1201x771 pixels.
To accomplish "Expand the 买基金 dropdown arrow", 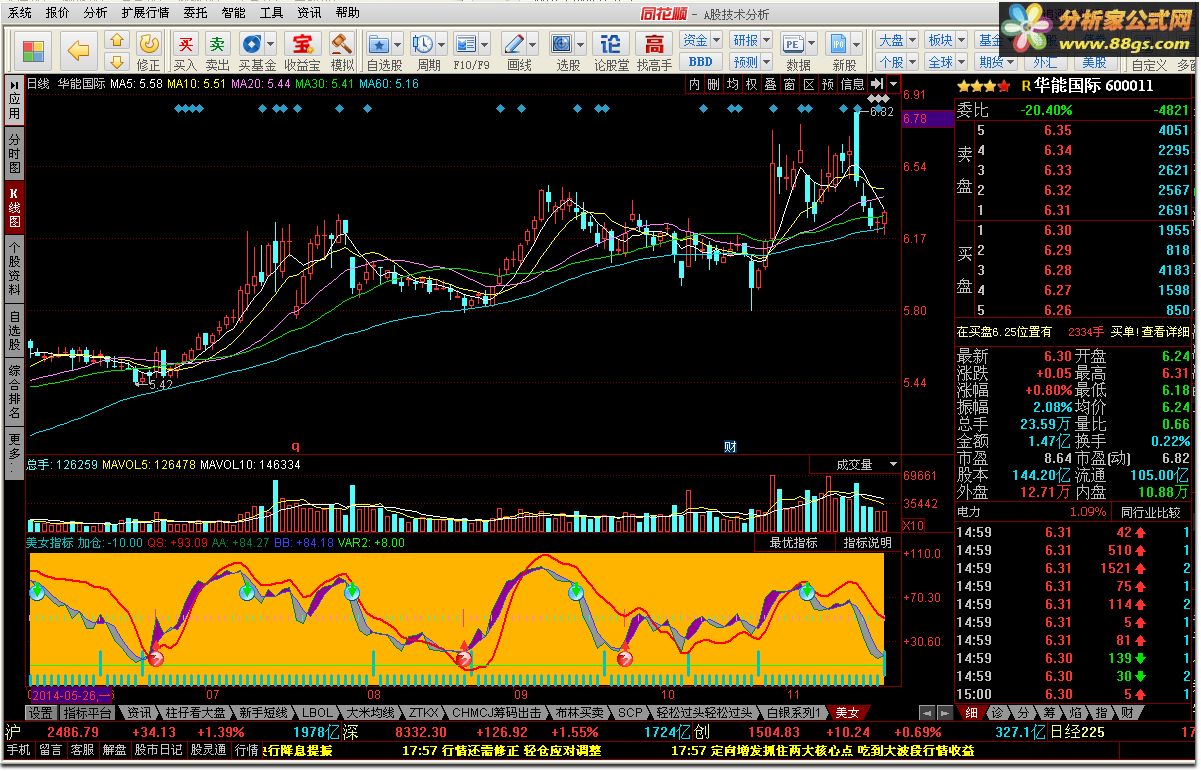I will [271, 44].
